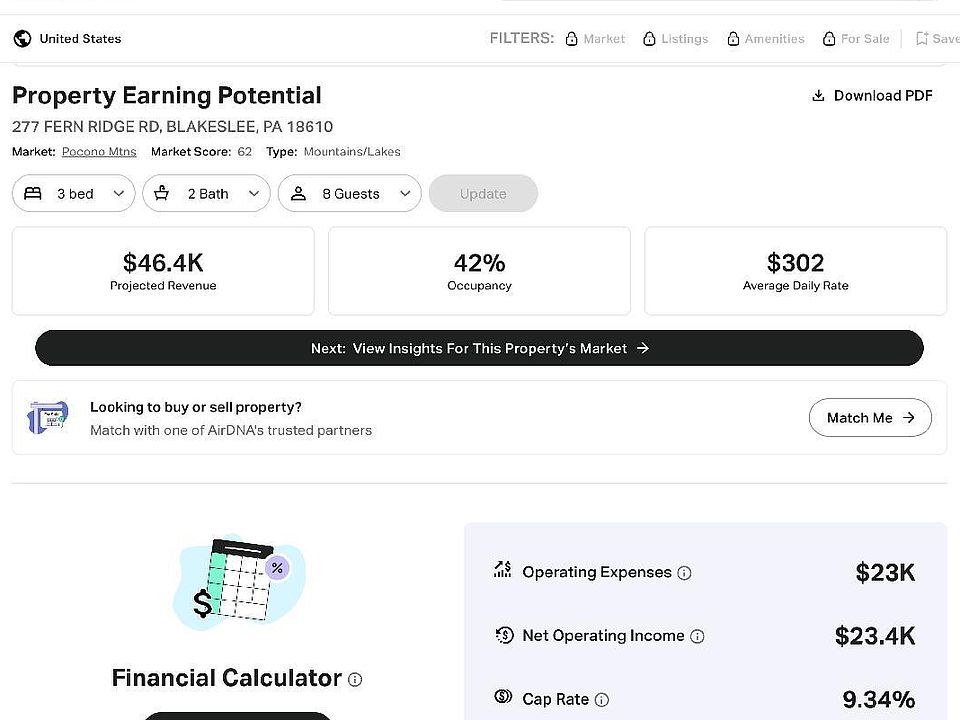Click the lock icon on Market filter
Image resolution: width=960 pixels, height=720 pixels.
(571, 39)
